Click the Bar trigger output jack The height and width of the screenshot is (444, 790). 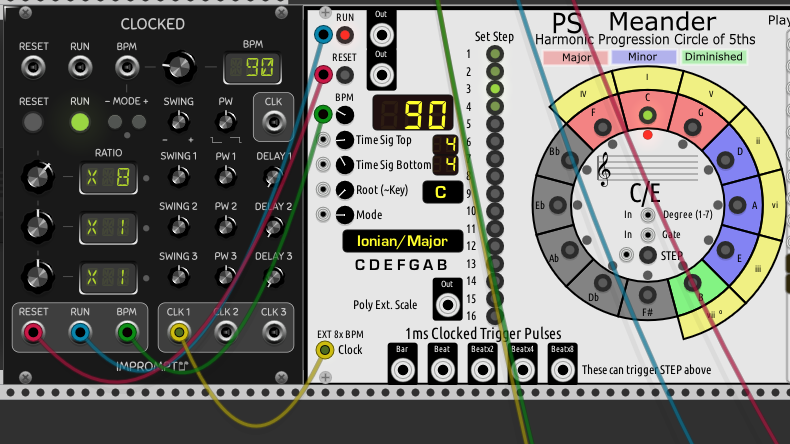402,370
